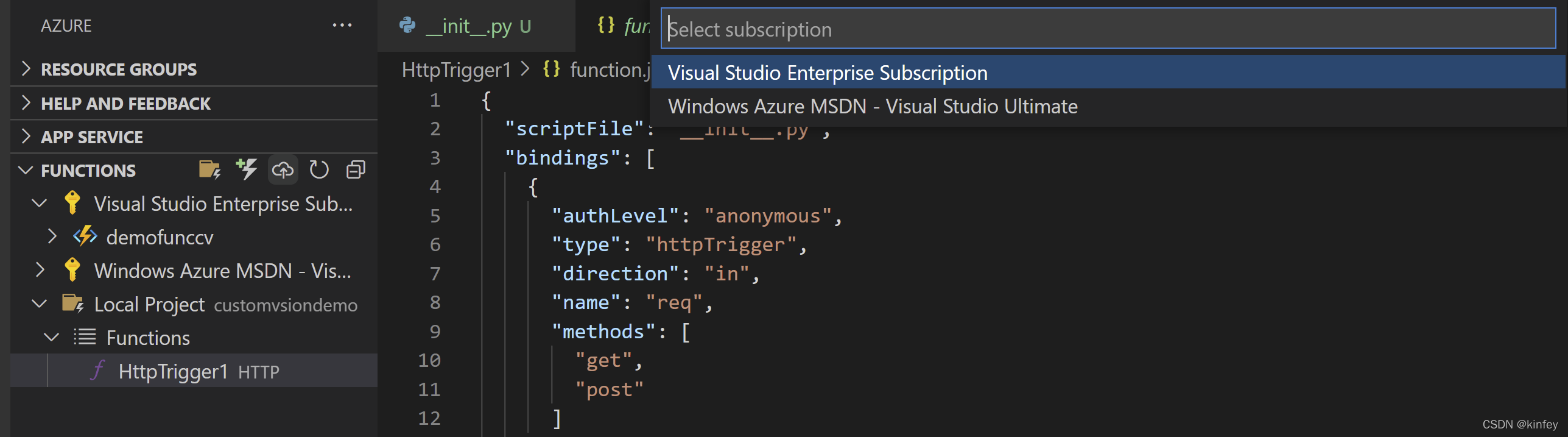Image resolution: width=1568 pixels, height=437 pixels.
Task: Refresh the Functions view
Action: [x=319, y=170]
